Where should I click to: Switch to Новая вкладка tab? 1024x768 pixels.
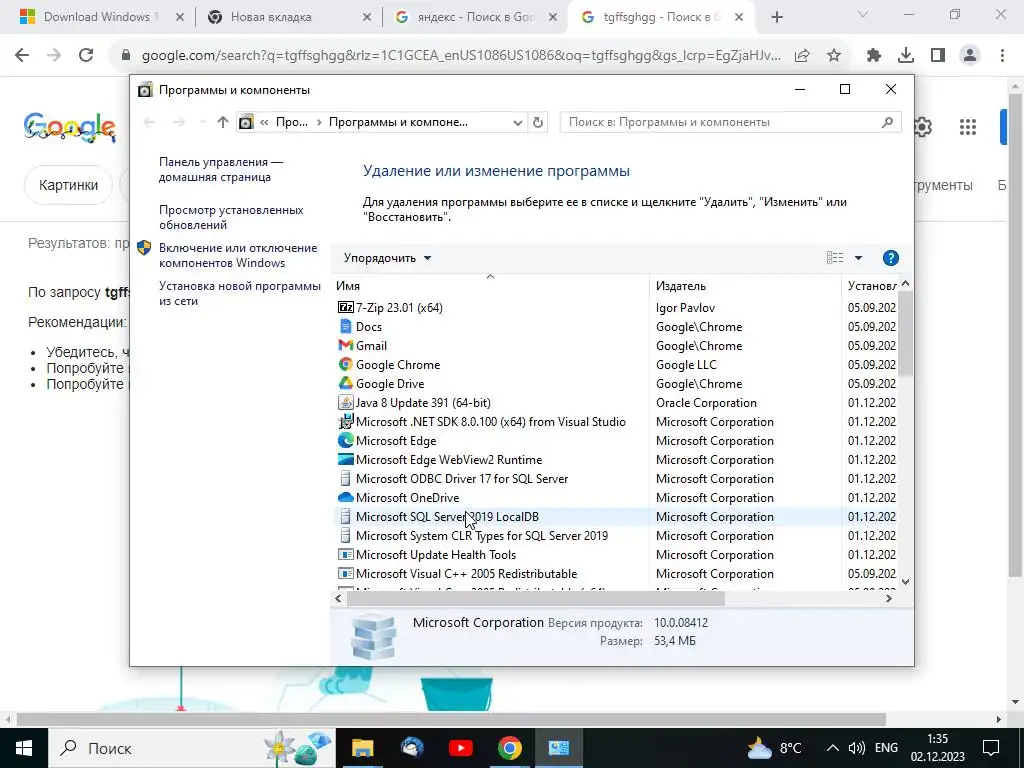coord(289,17)
